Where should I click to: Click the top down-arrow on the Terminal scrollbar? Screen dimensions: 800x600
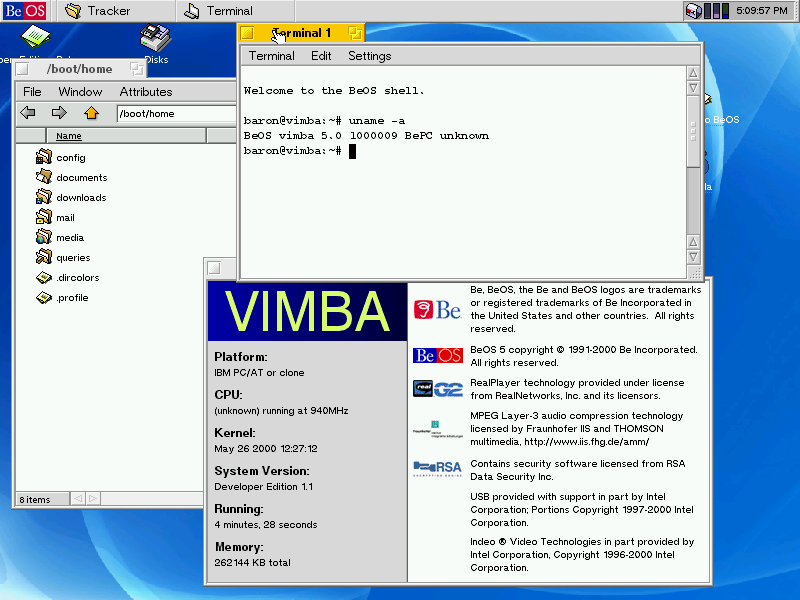pos(693,88)
